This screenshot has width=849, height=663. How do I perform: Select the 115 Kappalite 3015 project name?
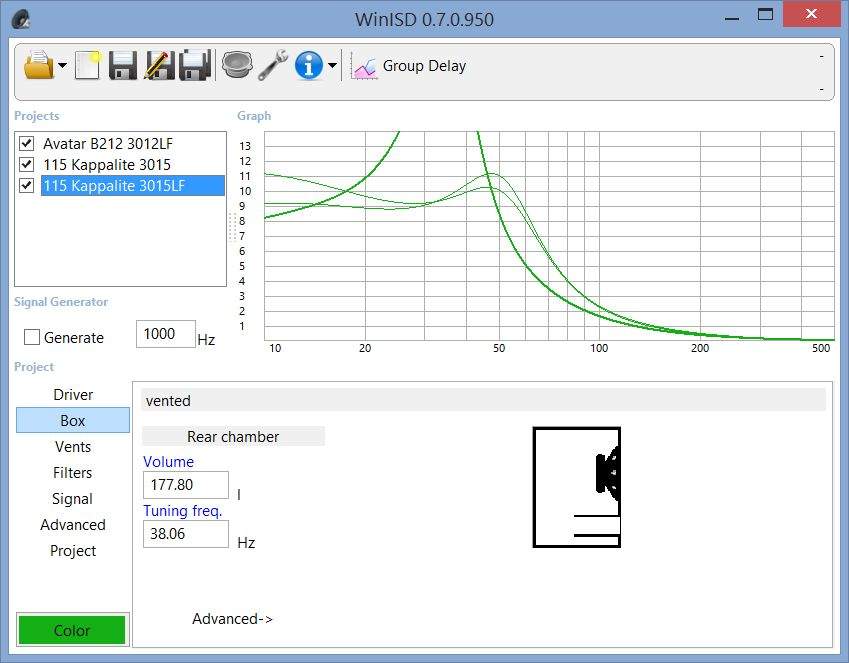pyautogui.click(x=107, y=165)
